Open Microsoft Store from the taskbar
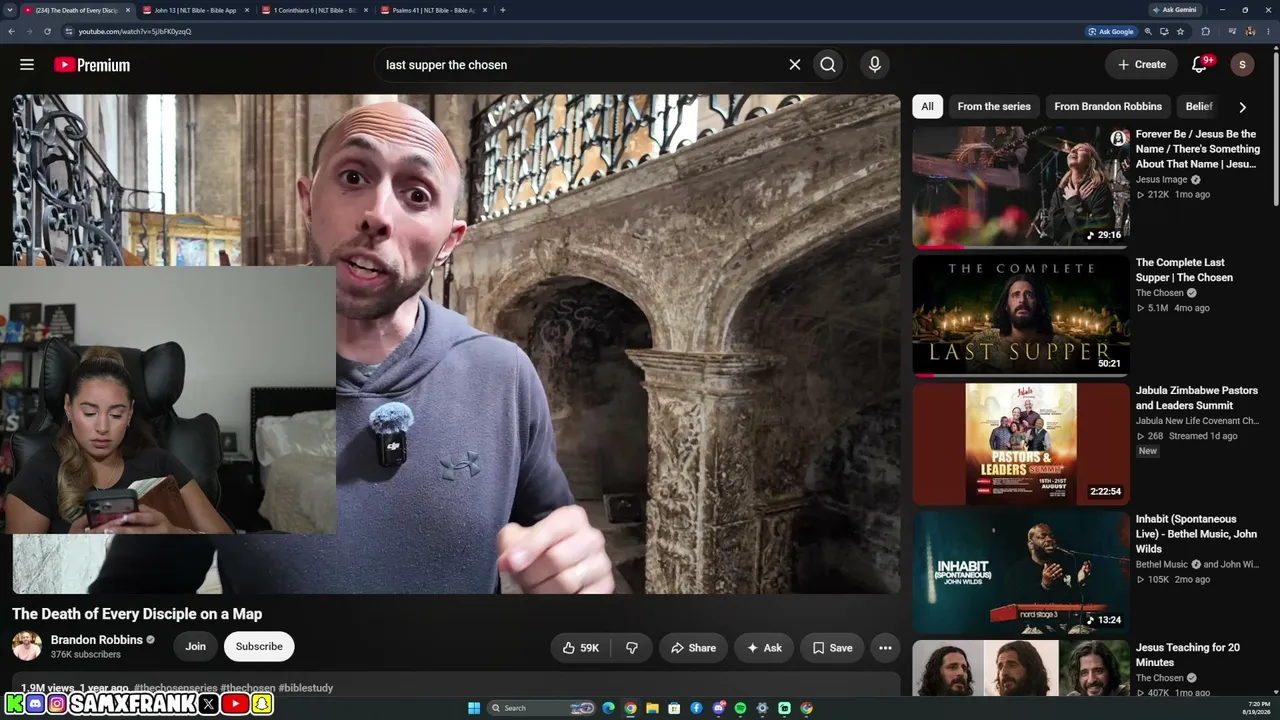 pyautogui.click(x=674, y=708)
